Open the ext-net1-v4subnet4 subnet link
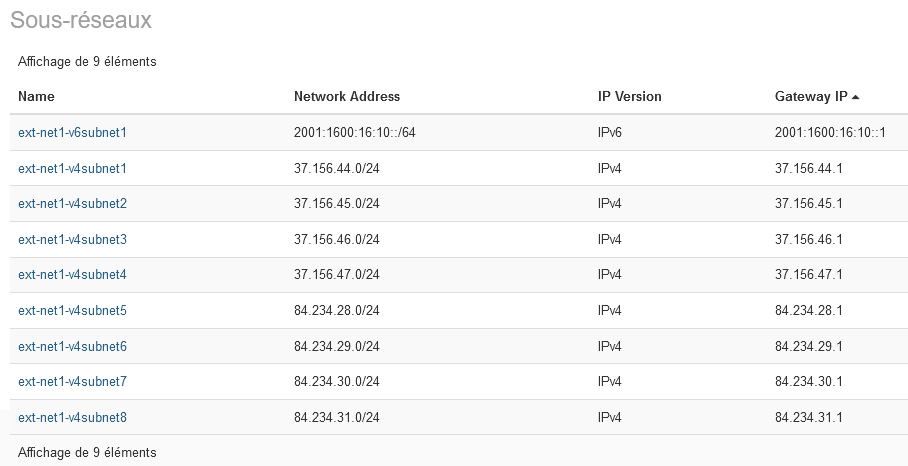 tap(72, 274)
